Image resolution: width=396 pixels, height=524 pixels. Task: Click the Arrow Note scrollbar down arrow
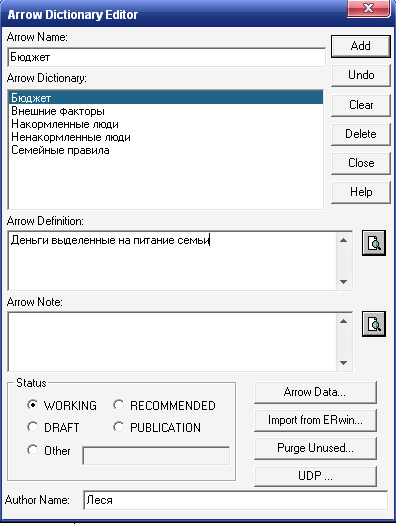[x=344, y=363]
